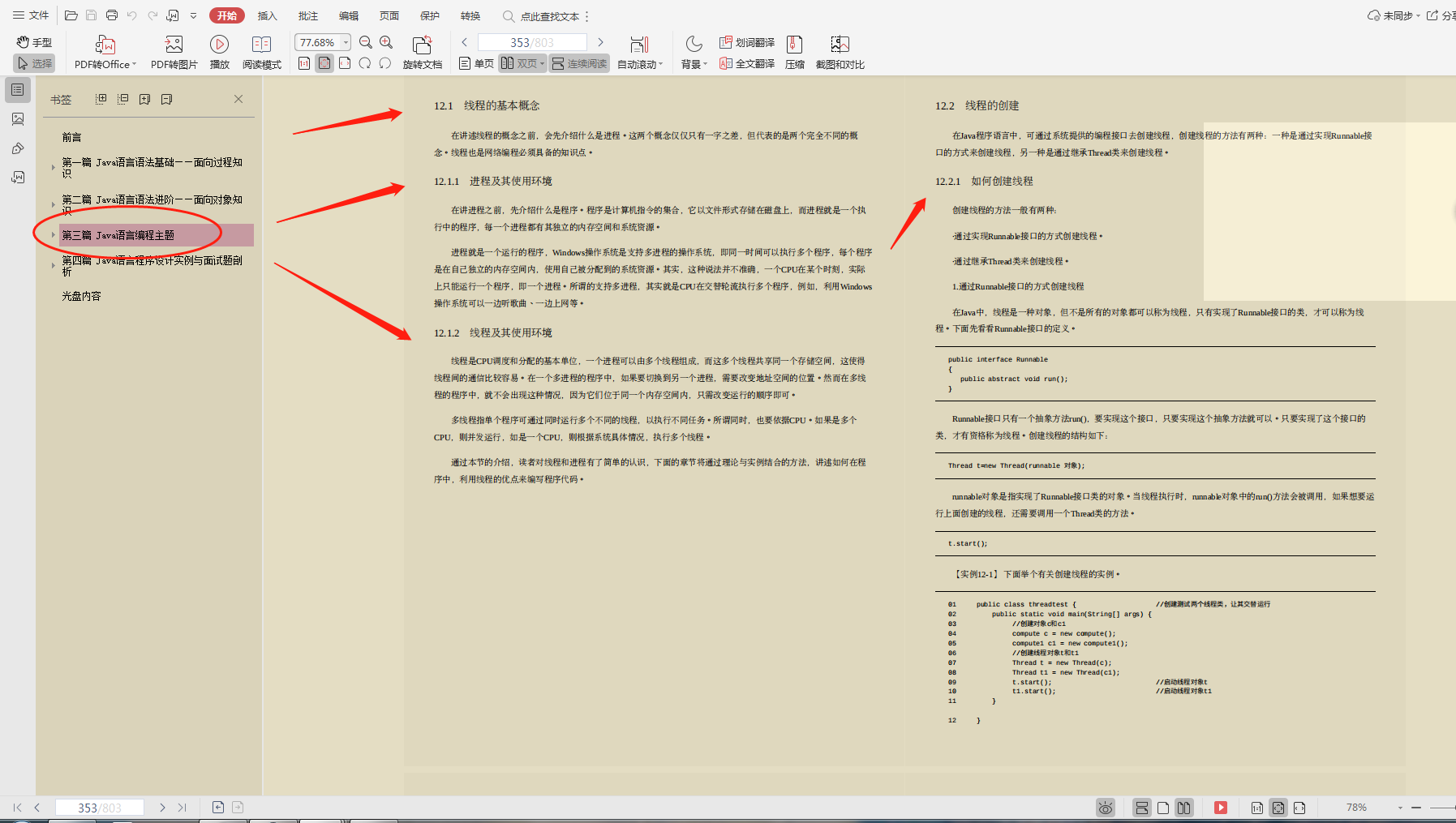Viewport: 1456px width, 823px height.
Task: Open the 文件 file menu
Action: [31, 15]
